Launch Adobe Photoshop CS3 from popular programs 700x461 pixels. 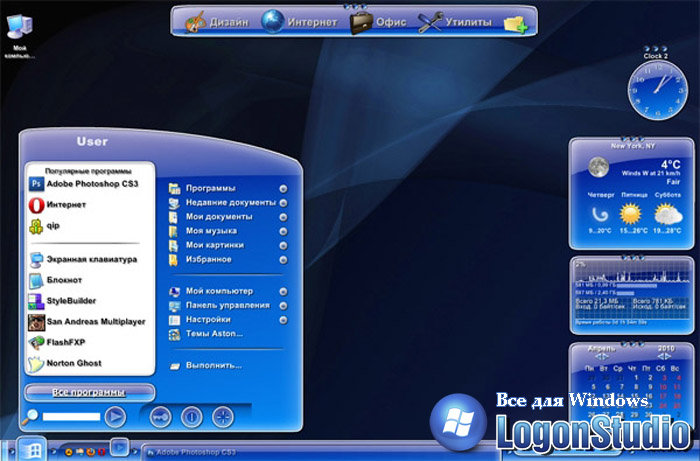point(83,184)
